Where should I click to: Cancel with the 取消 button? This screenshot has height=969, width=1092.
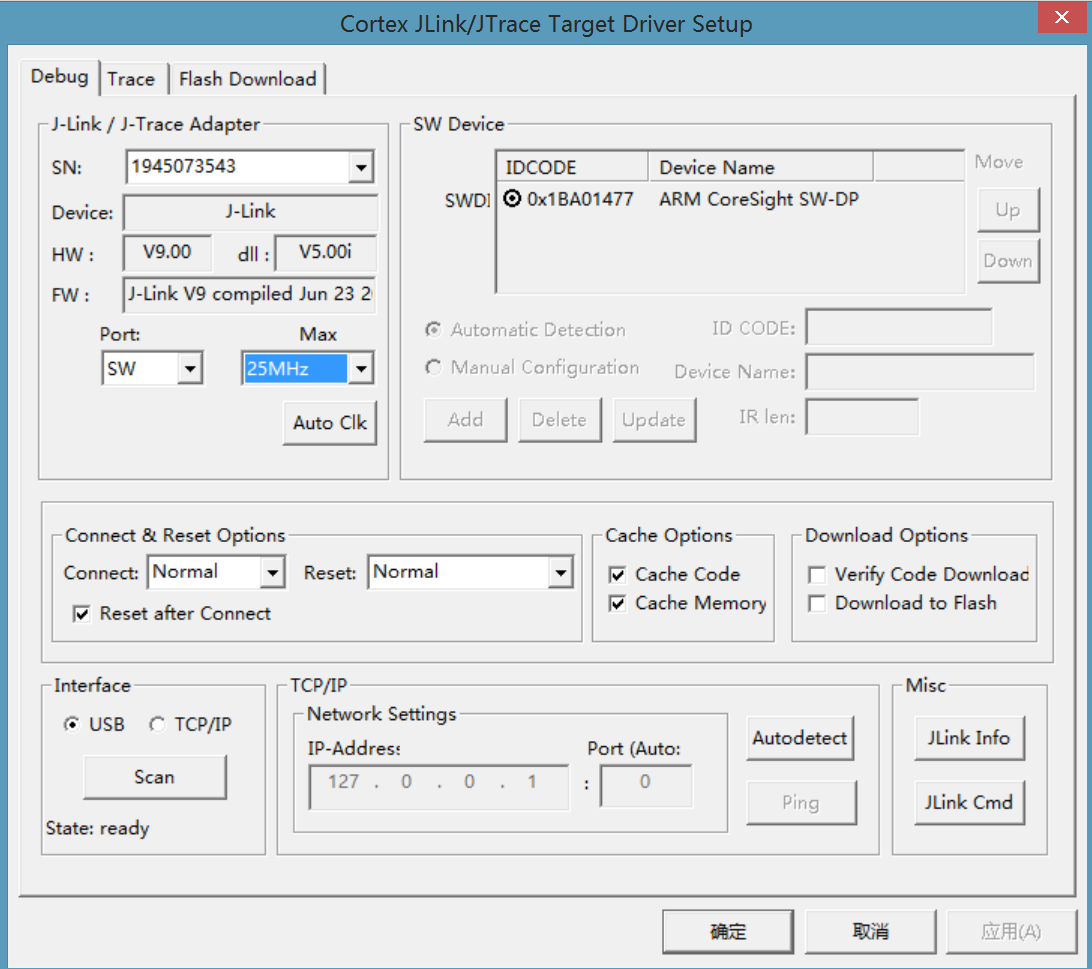[871, 931]
